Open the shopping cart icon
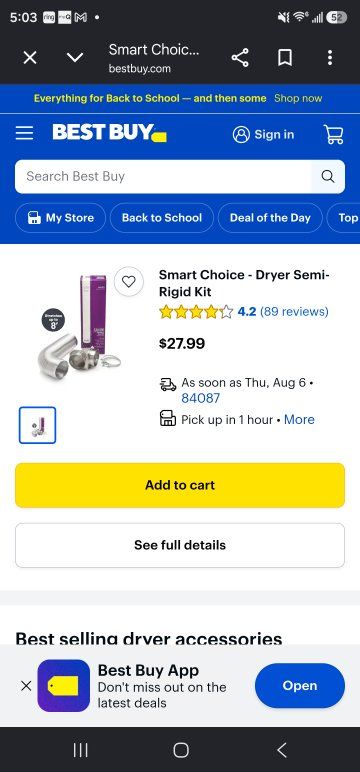This screenshot has height=772, width=360. (333, 134)
